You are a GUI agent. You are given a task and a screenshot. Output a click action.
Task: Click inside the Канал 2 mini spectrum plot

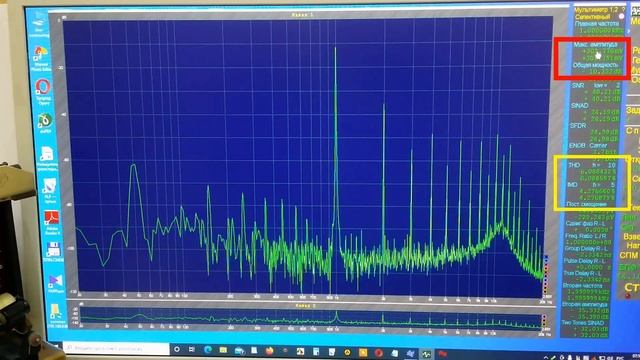click(311, 318)
